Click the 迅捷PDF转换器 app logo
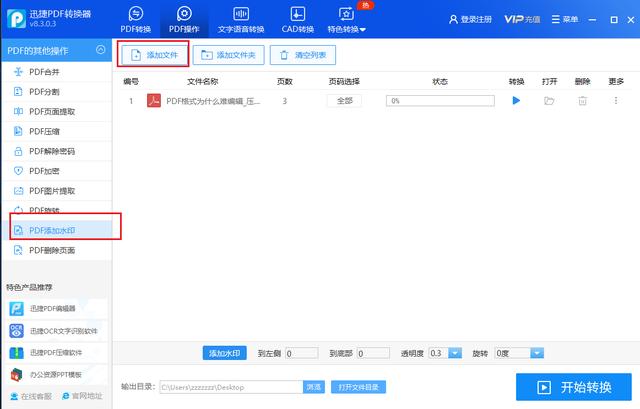Screen dimensions: 640x409 tap(16, 19)
